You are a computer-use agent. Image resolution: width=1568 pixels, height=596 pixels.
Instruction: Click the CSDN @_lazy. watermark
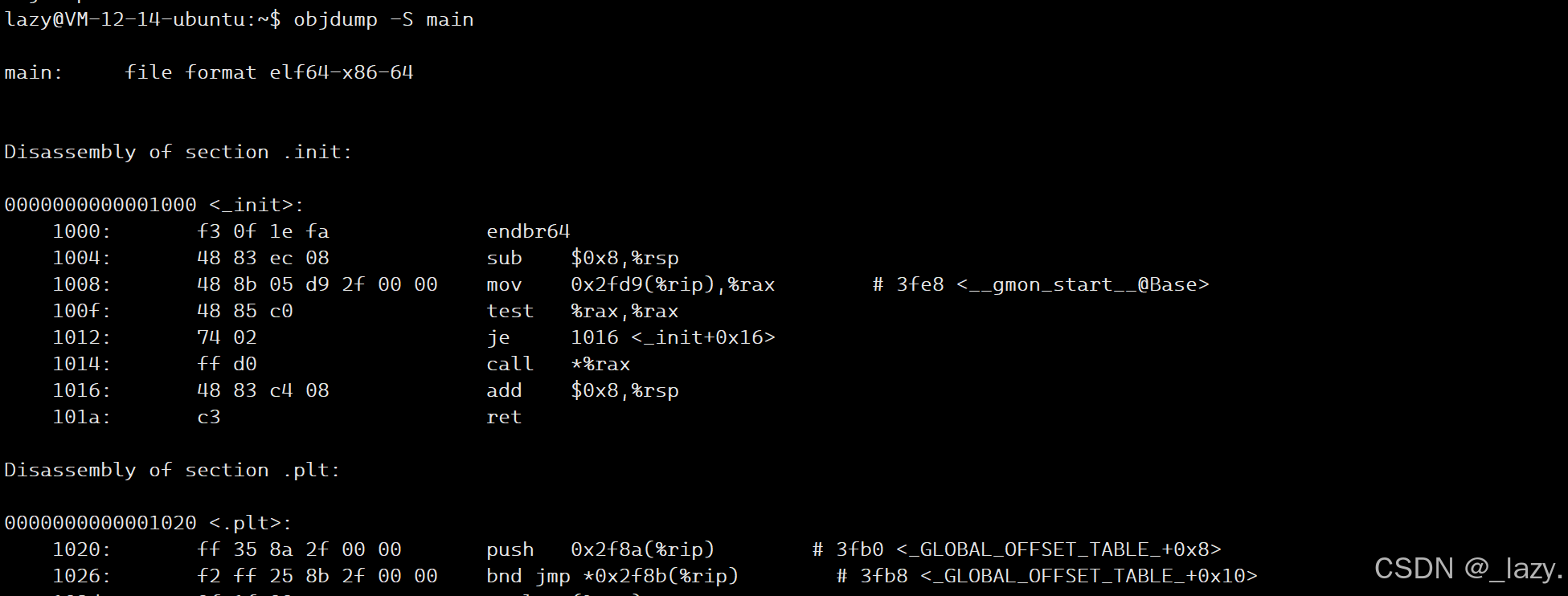point(1469,569)
